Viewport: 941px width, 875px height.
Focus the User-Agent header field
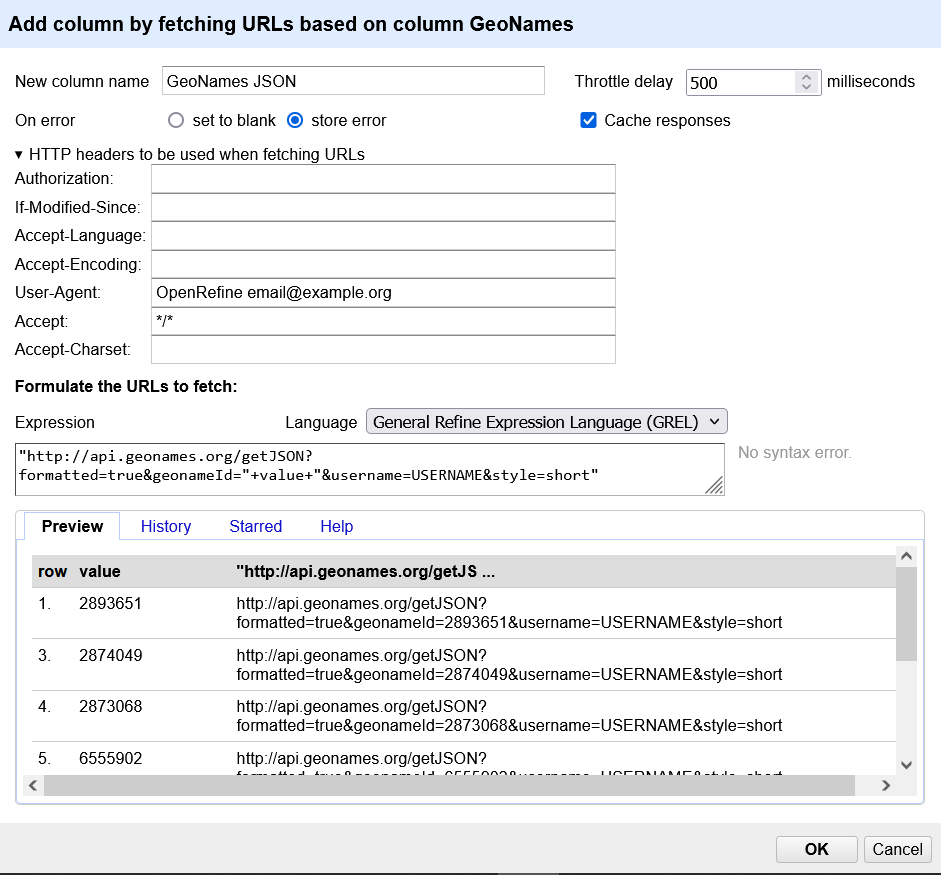click(383, 293)
